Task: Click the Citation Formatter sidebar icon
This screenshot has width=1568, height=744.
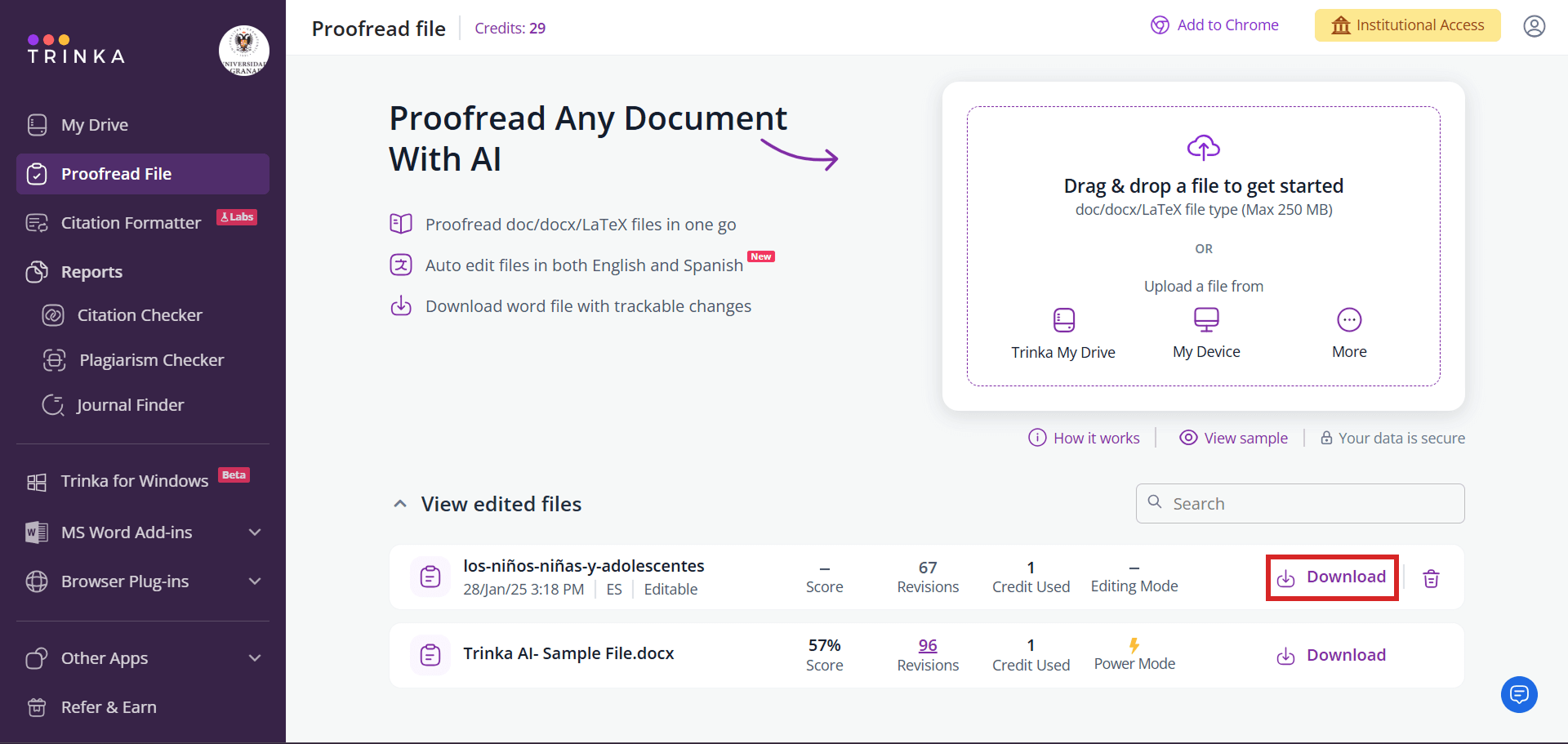Action: 37,223
